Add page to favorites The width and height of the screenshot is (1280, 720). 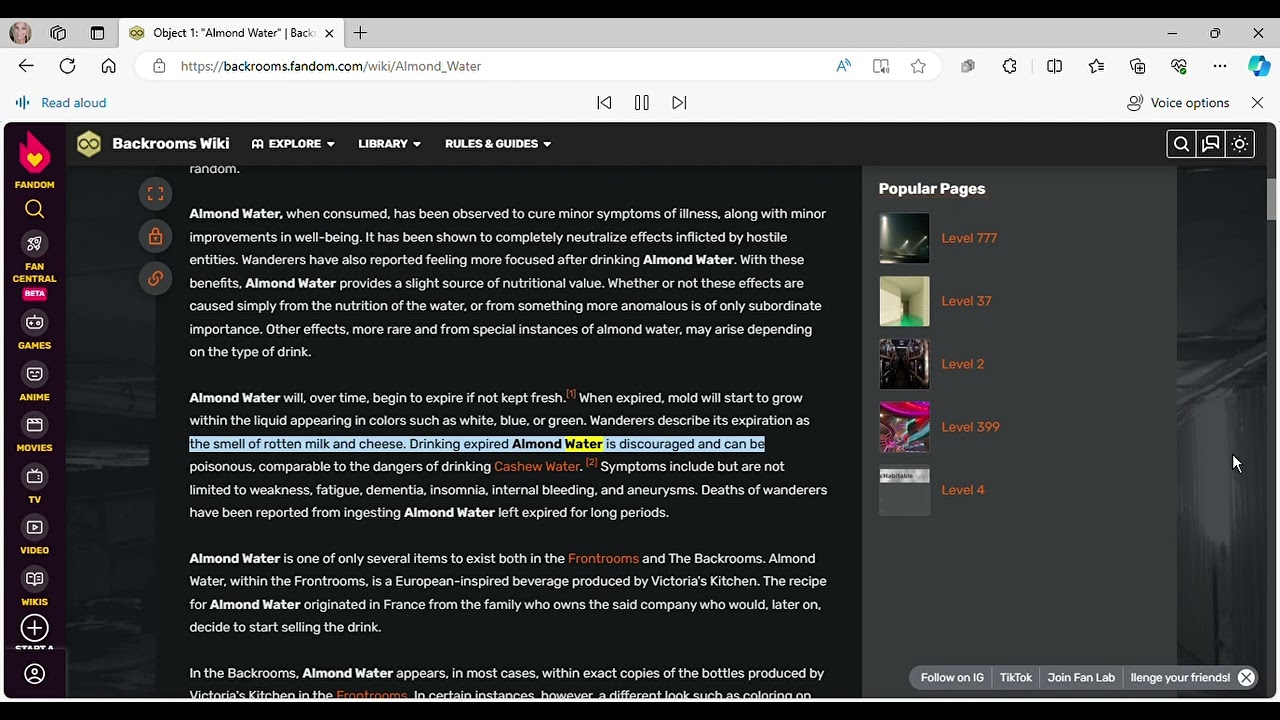(918, 66)
